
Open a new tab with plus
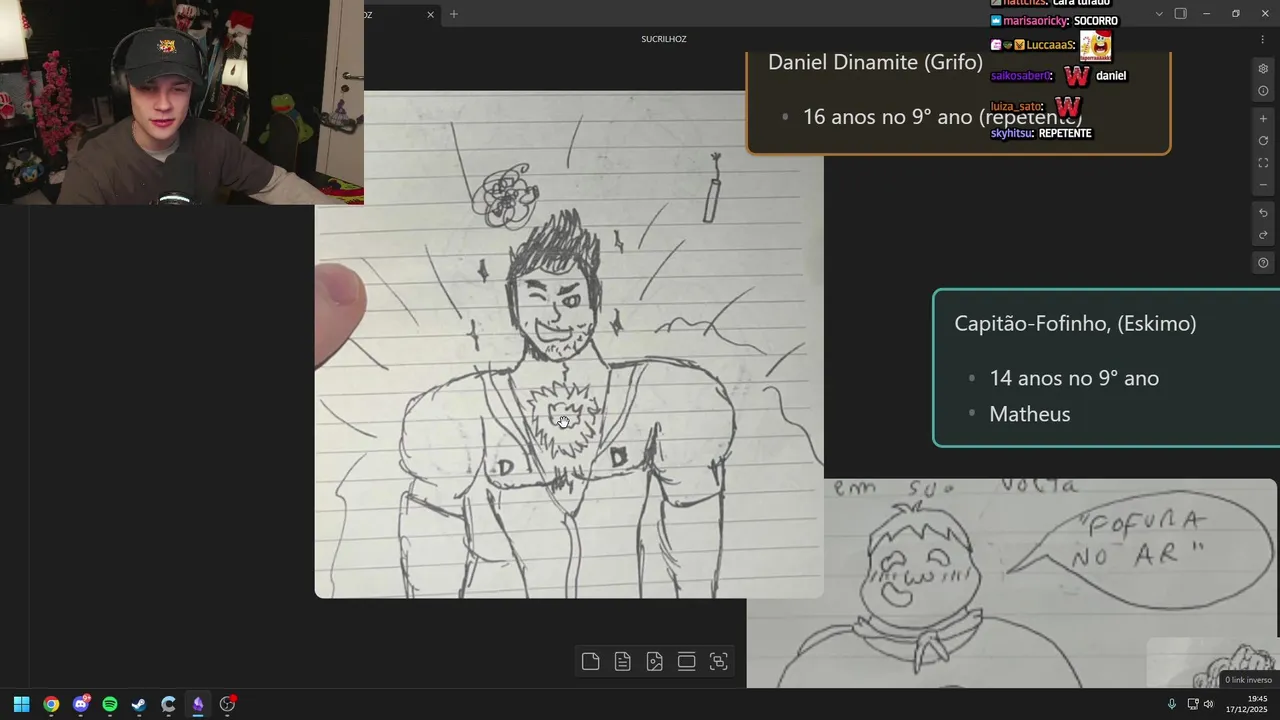(453, 14)
